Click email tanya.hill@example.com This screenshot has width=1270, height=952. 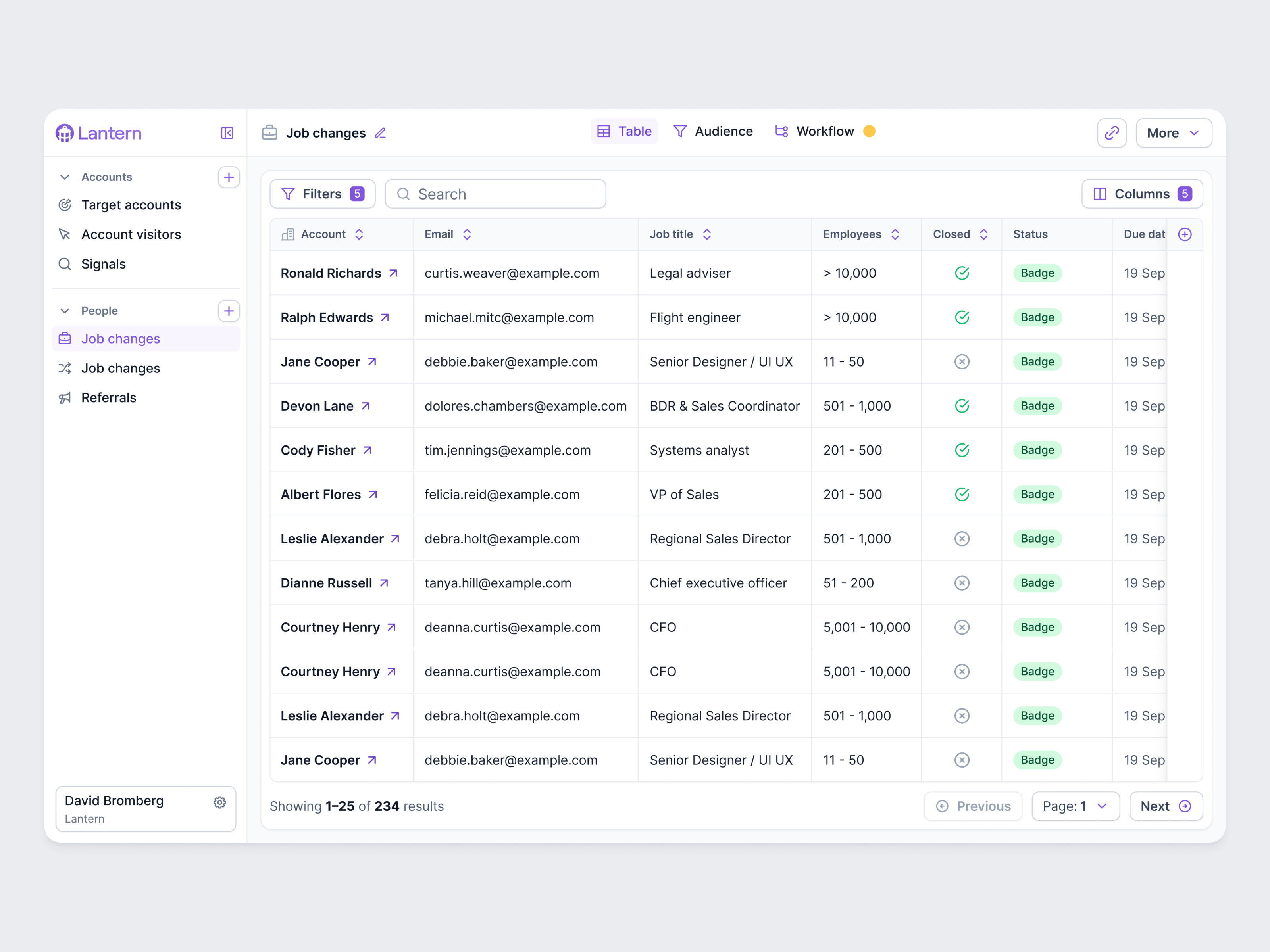click(x=498, y=583)
